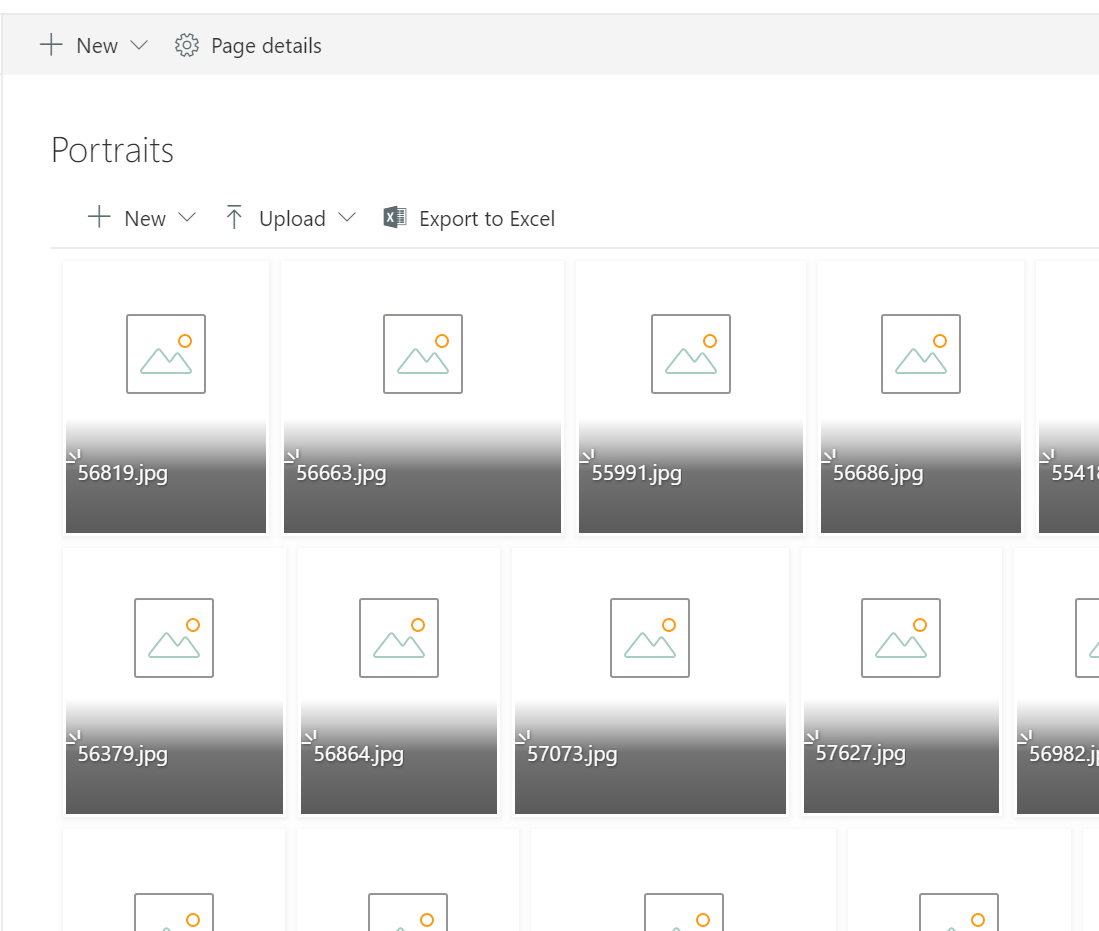Expand the New dropdown in the top bar
The image size is (1099, 931).
[x=139, y=45]
